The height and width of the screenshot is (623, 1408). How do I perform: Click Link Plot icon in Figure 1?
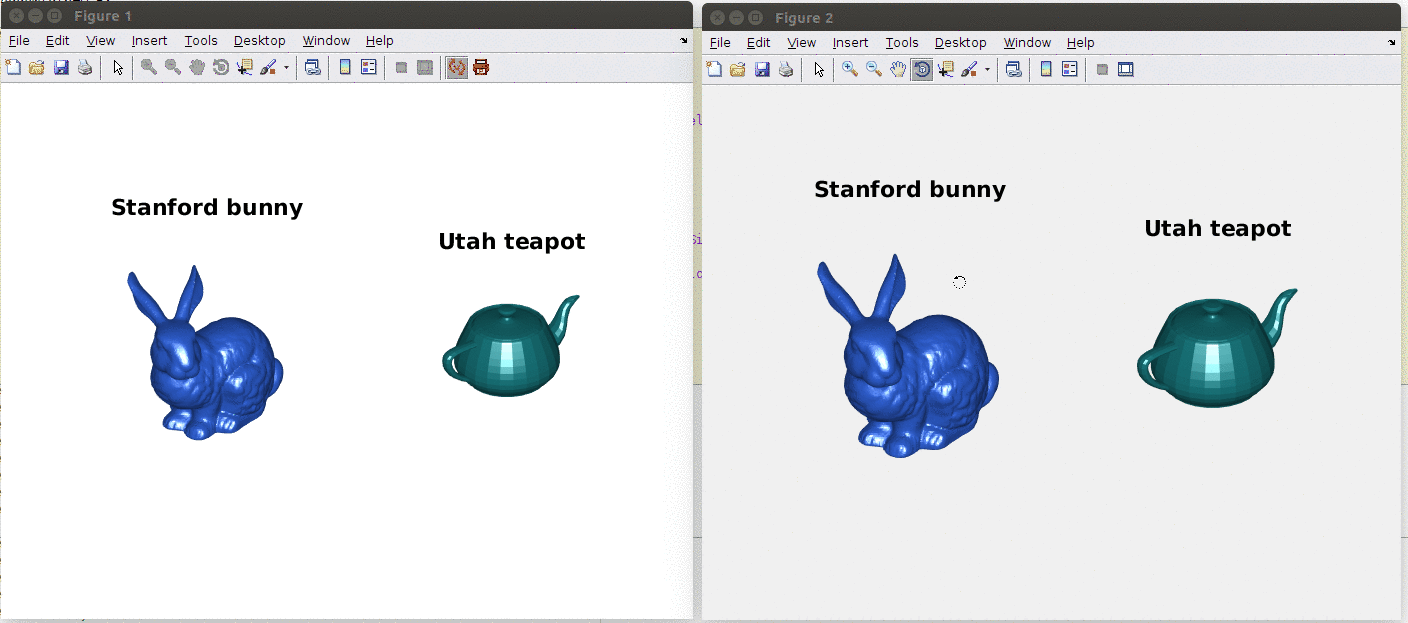[x=313, y=68]
